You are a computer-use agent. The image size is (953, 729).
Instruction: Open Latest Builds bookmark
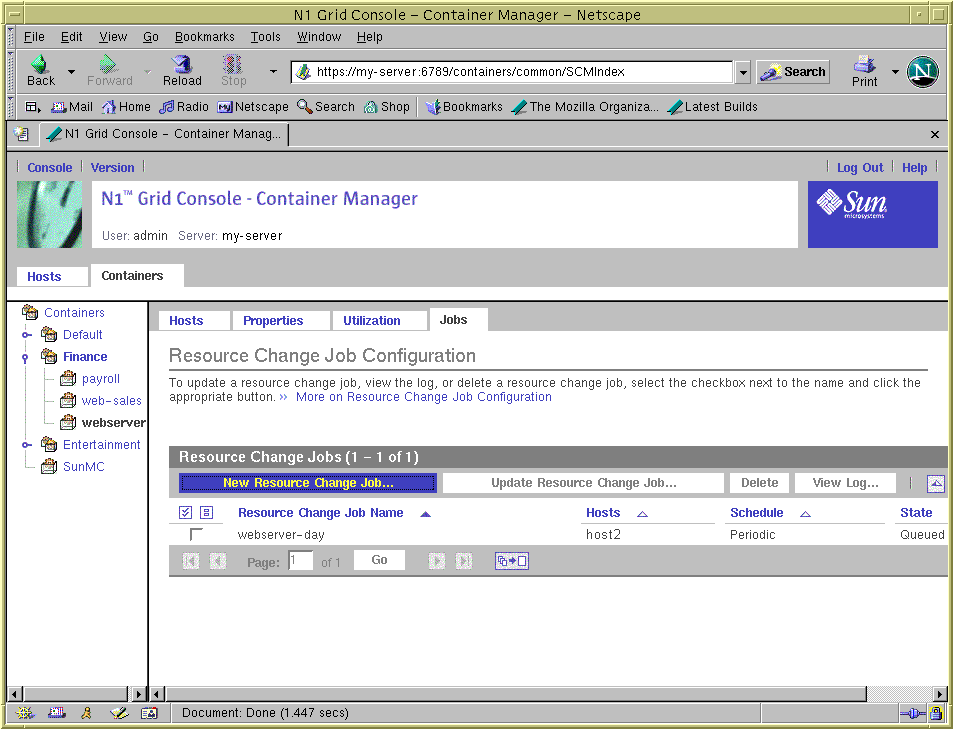712,107
